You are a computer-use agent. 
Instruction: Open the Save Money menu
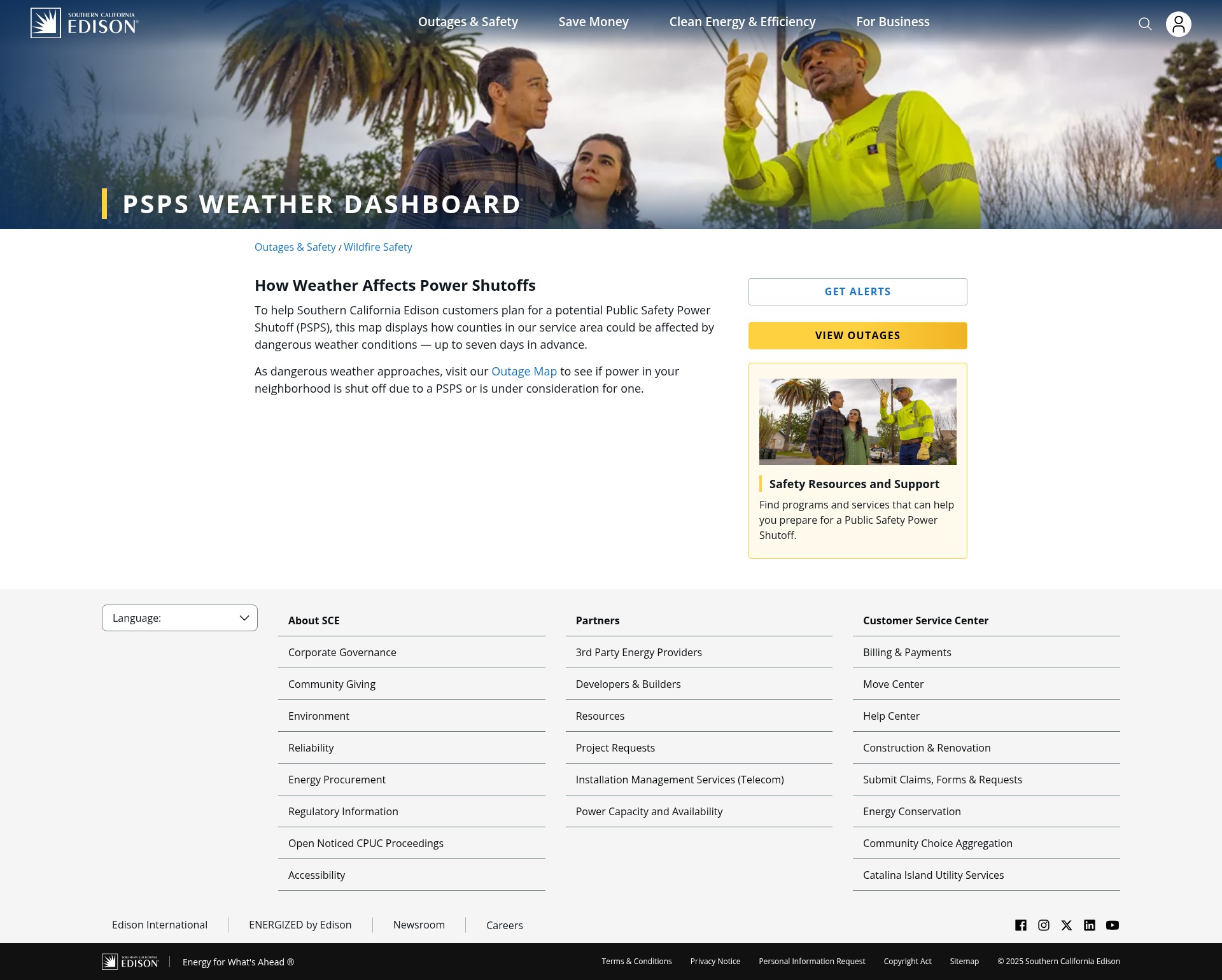(593, 22)
